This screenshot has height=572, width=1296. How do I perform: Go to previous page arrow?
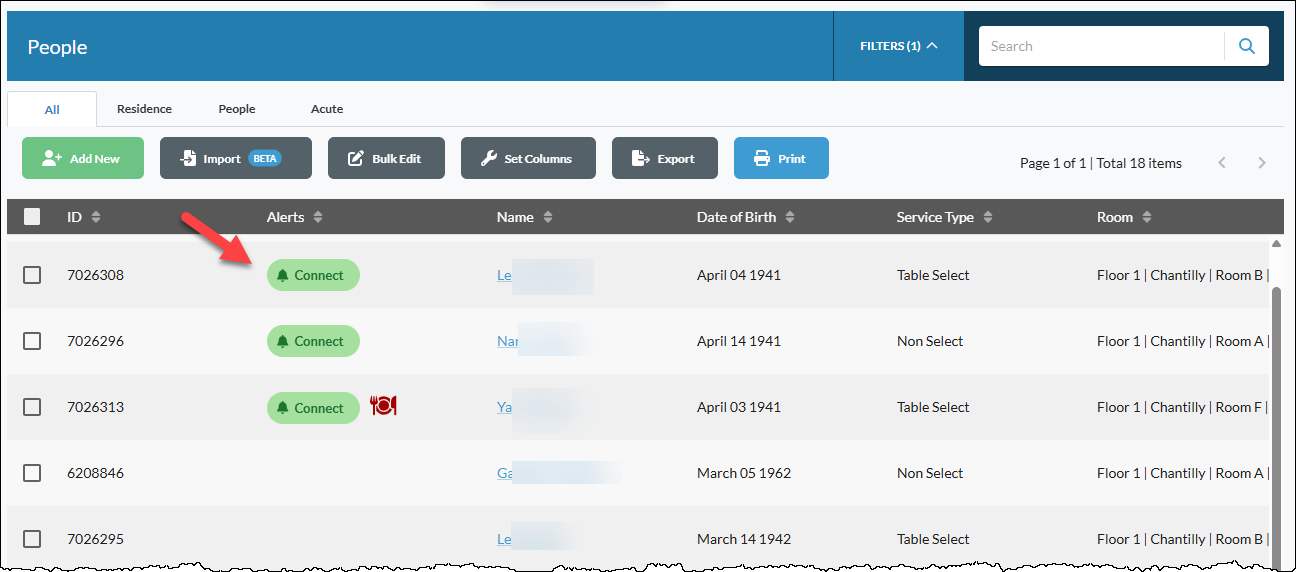(x=1222, y=163)
